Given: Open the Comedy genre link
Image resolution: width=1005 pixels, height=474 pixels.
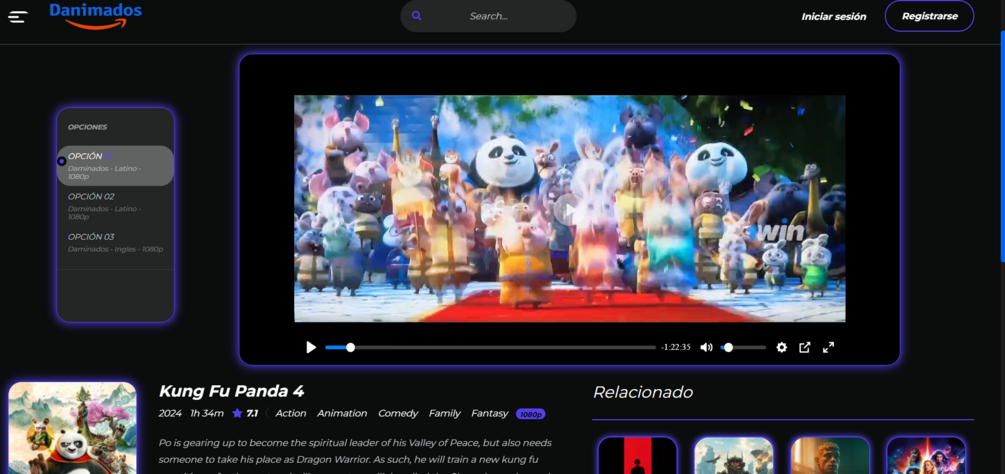Looking at the screenshot, I should [398, 414].
